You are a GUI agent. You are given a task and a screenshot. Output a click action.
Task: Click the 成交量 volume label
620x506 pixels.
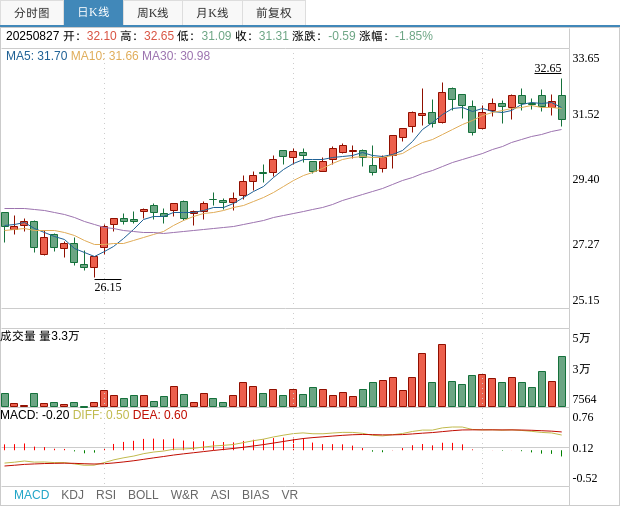point(19,336)
